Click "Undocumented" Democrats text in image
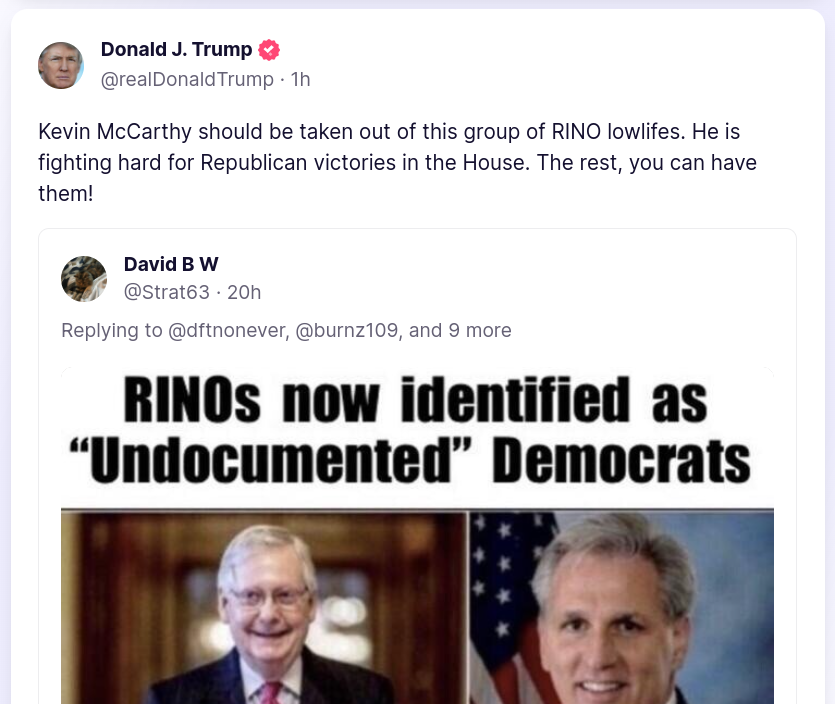Viewport: 835px width, 704px height. coord(410,460)
